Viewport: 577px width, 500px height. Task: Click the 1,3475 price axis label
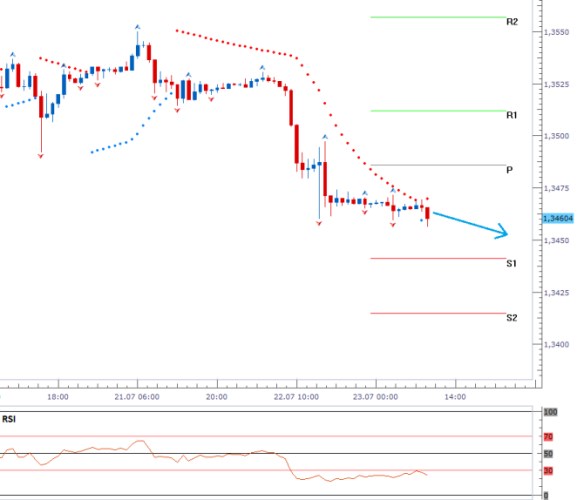point(556,188)
